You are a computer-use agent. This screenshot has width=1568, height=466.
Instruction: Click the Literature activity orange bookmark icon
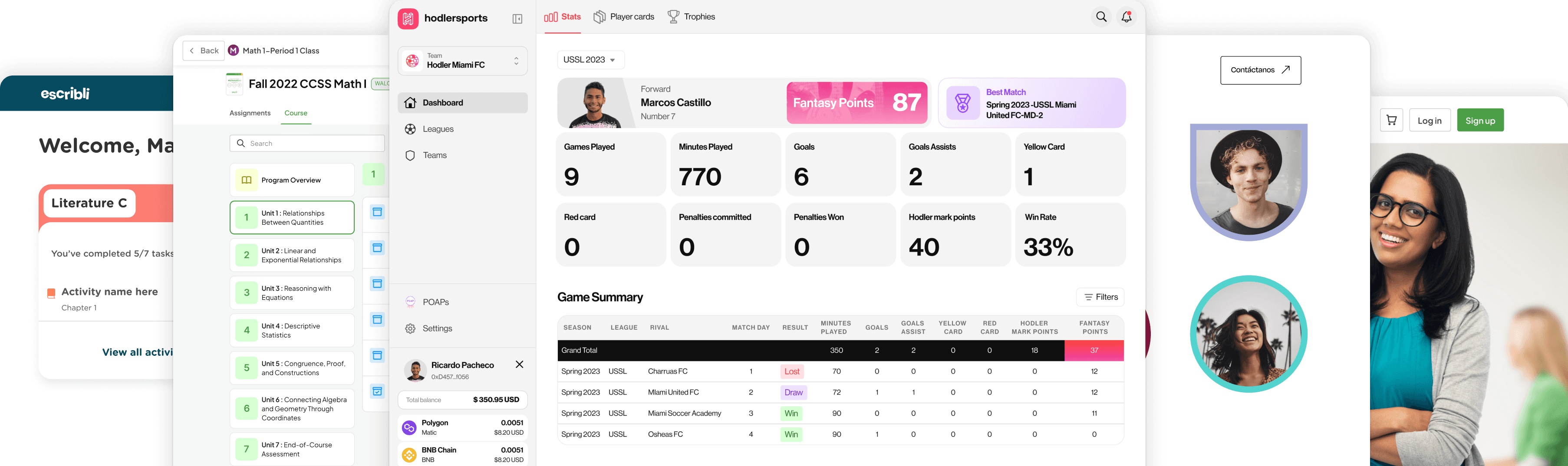click(x=52, y=293)
